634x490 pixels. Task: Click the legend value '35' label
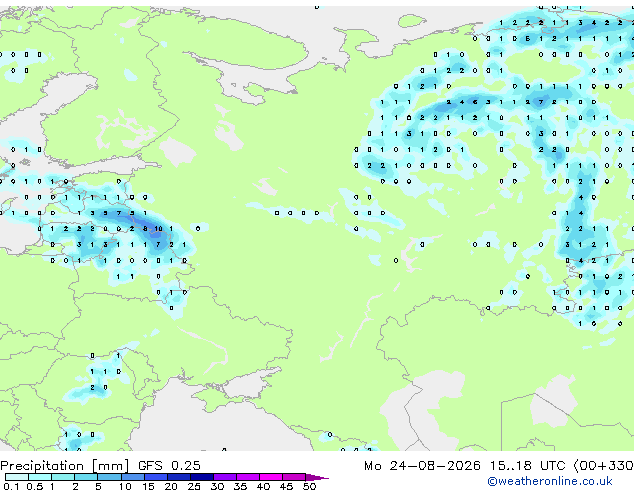tap(240, 486)
